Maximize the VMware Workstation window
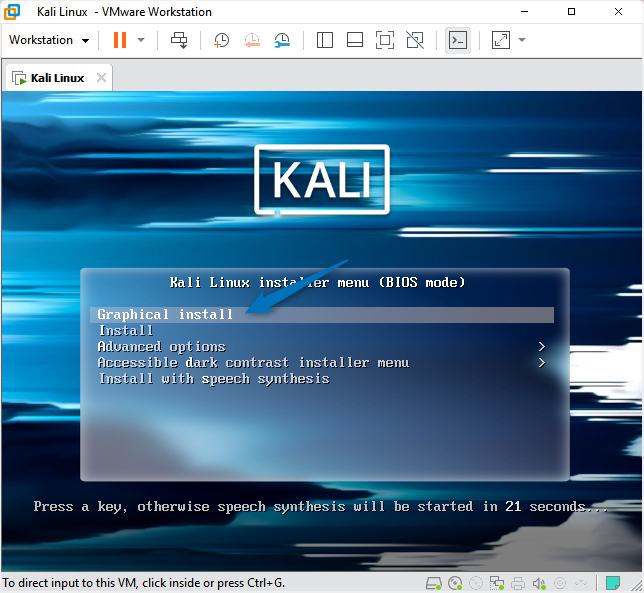This screenshot has width=644, height=593. 571,11
